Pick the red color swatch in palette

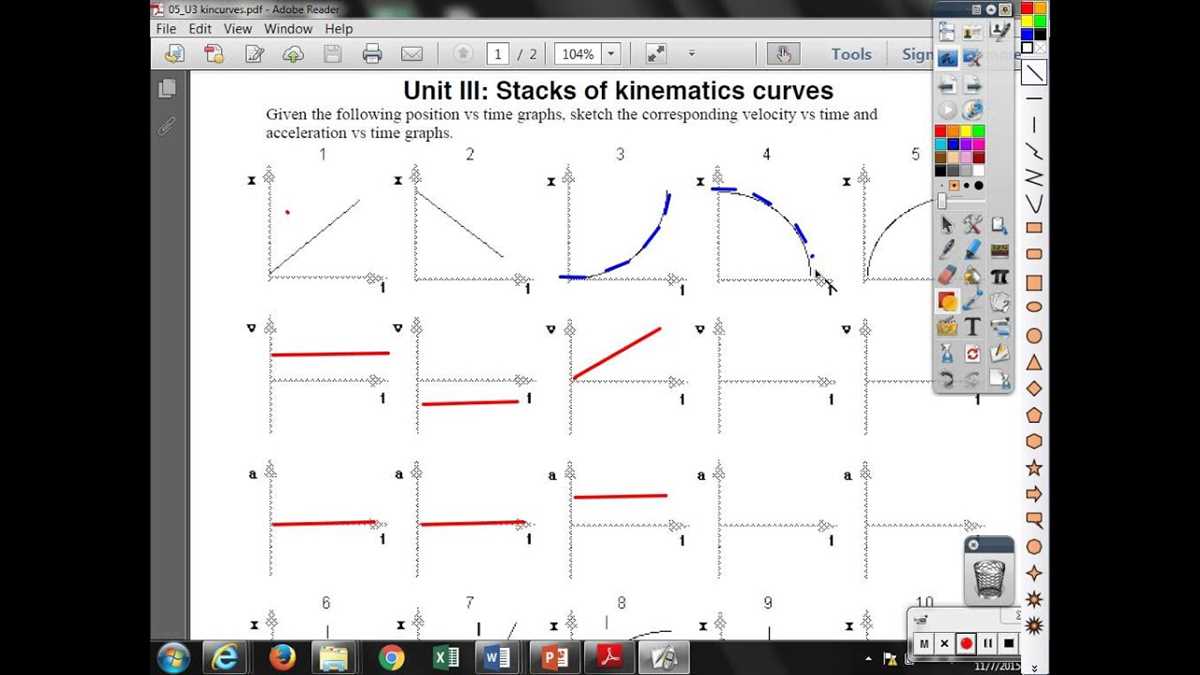pyautogui.click(x=941, y=131)
